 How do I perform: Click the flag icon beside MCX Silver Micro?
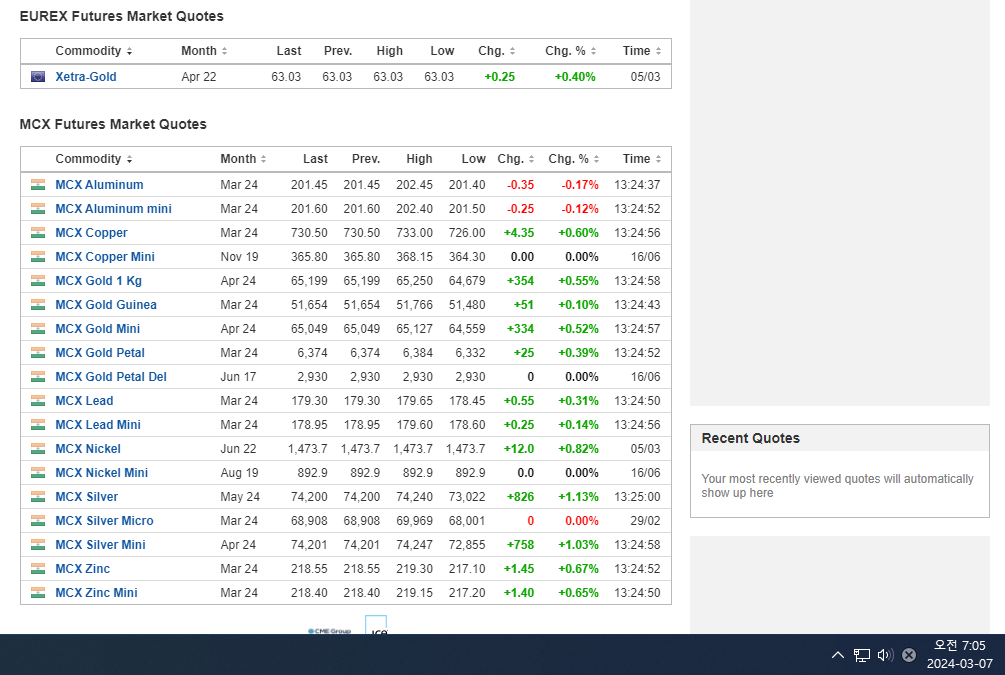[38, 521]
